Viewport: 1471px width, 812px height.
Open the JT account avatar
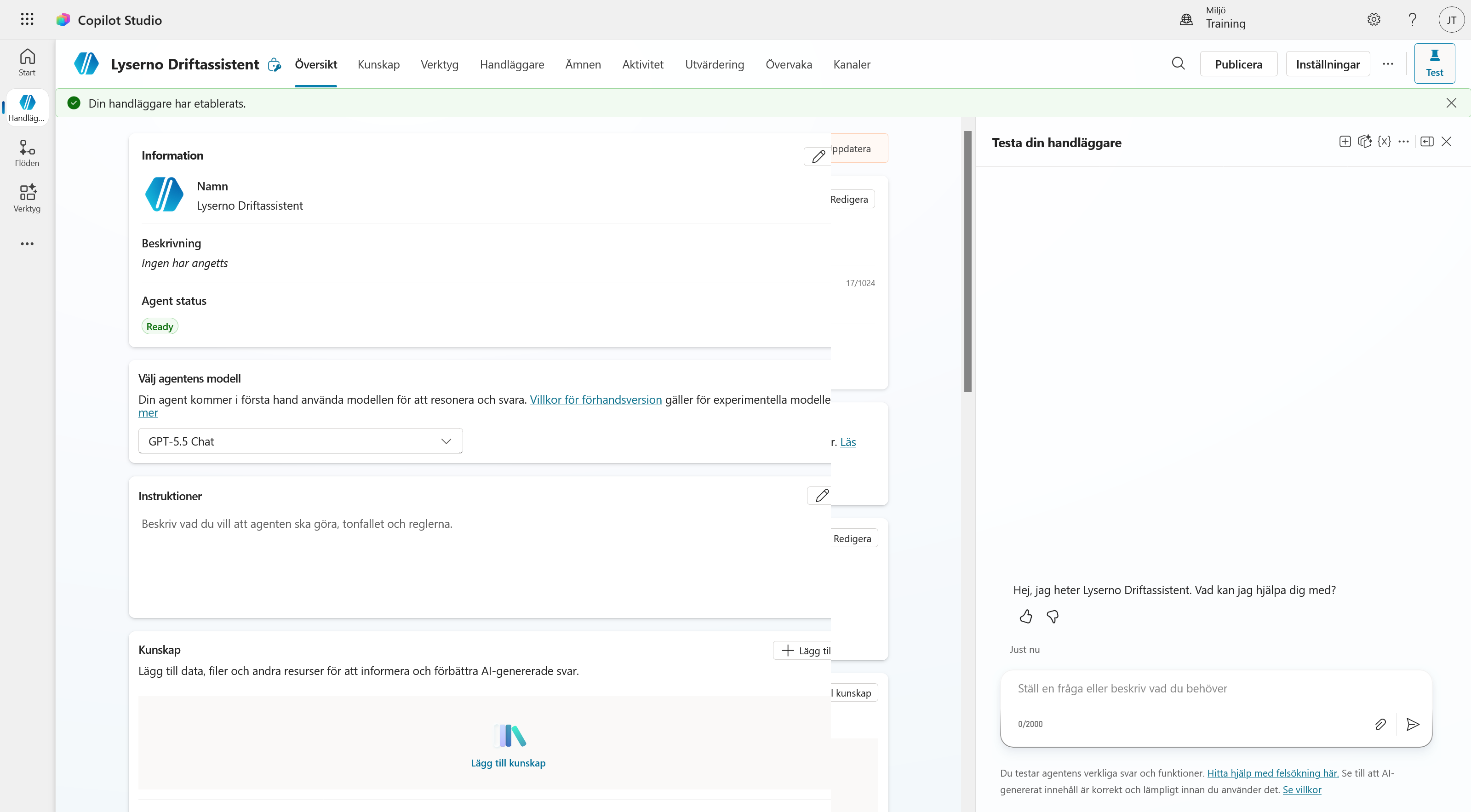click(x=1451, y=20)
